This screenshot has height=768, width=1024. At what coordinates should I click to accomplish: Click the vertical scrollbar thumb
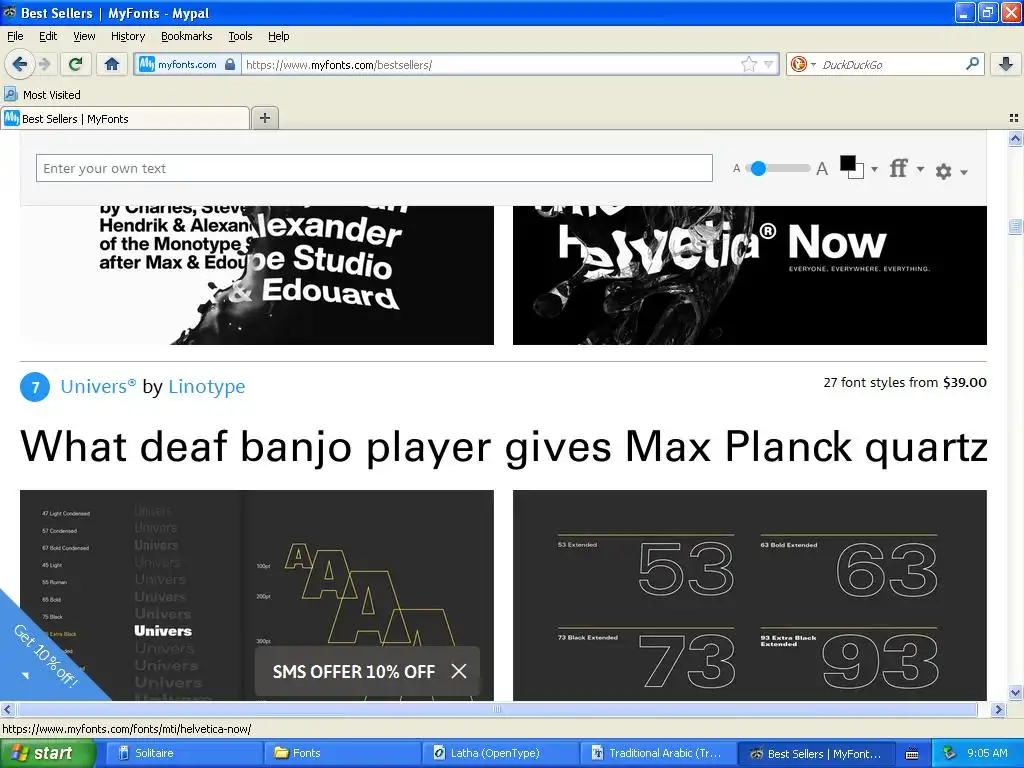1015,227
